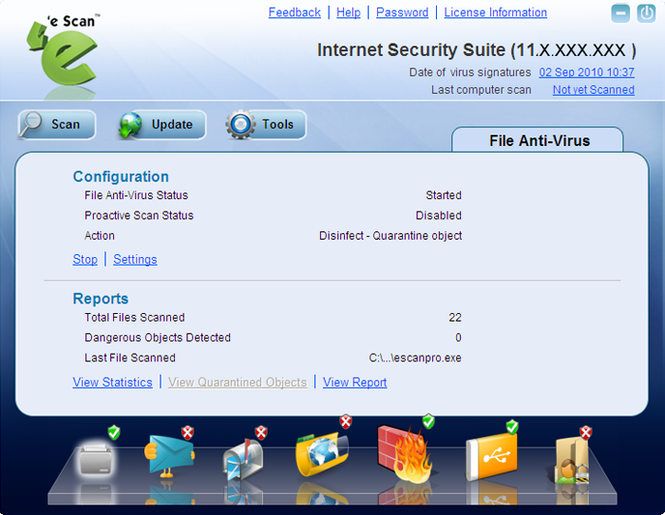Click the 'Configuration' heading
This screenshot has width=665, height=515.
coord(121,176)
